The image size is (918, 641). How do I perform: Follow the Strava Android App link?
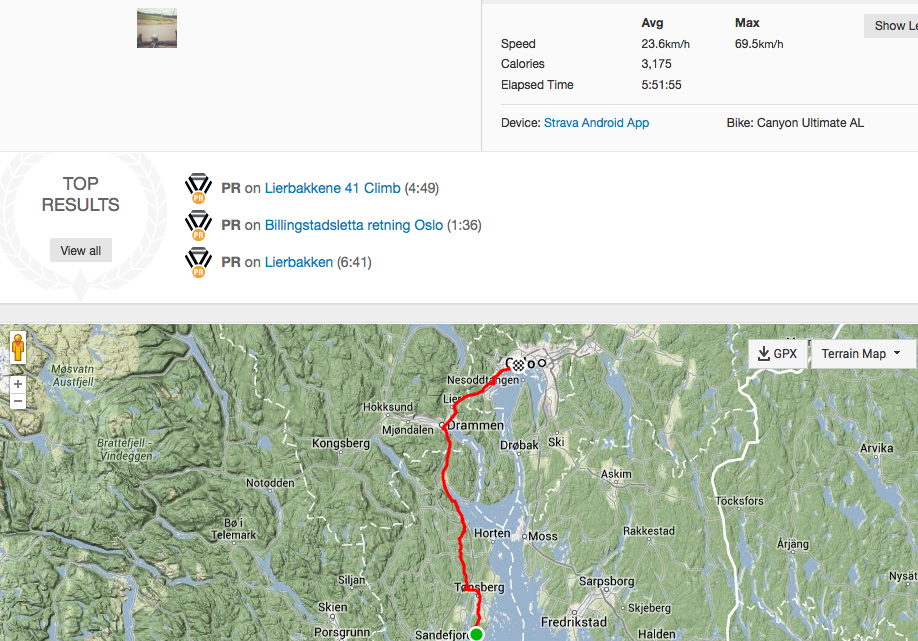pyautogui.click(x=596, y=122)
